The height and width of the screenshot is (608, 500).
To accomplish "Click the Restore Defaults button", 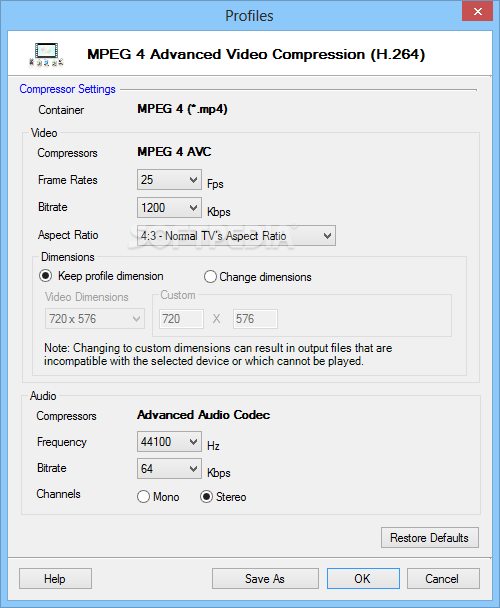I will click(x=430, y=538).
